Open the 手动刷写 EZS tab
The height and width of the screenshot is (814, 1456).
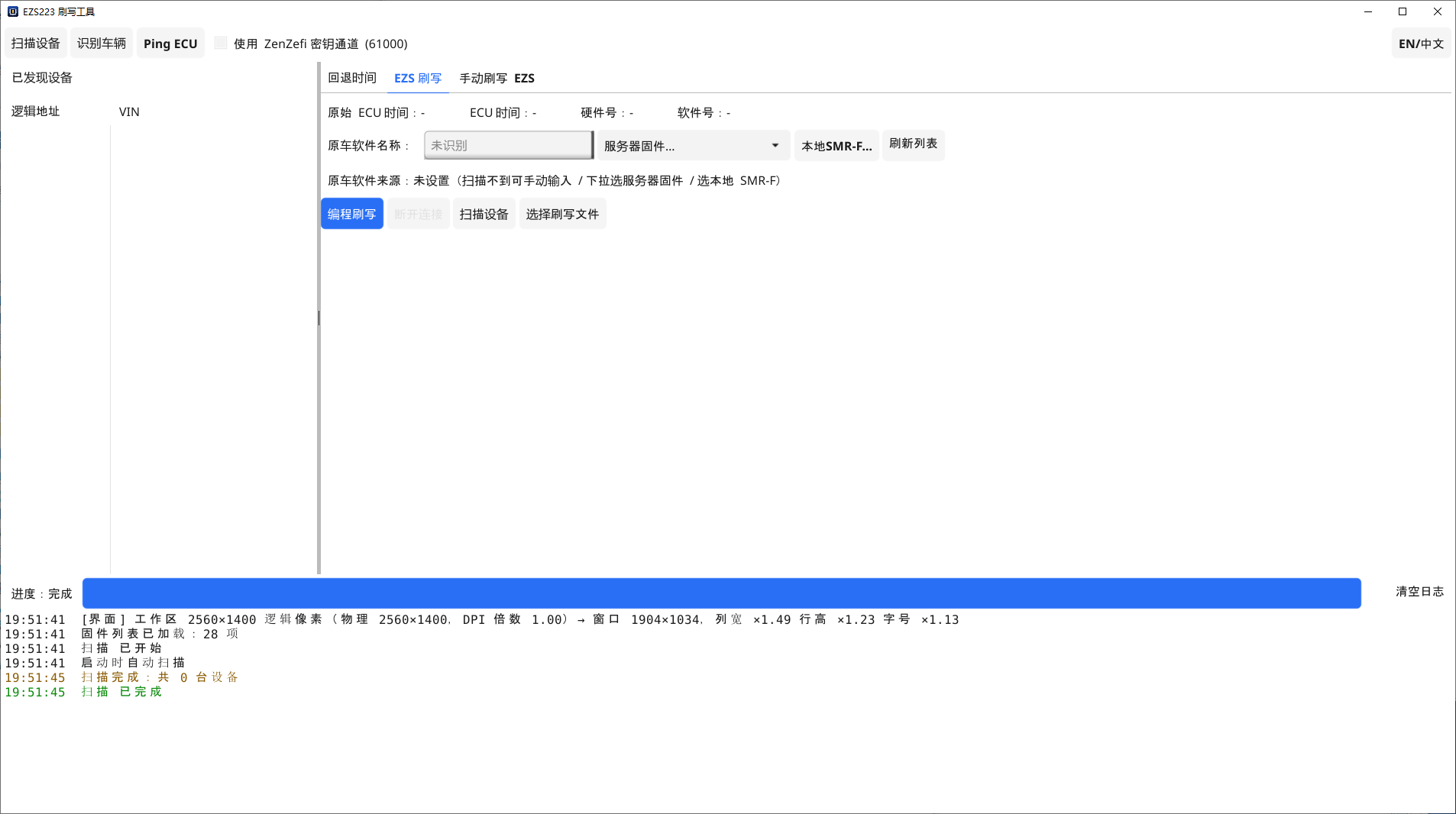pos(497,78)
